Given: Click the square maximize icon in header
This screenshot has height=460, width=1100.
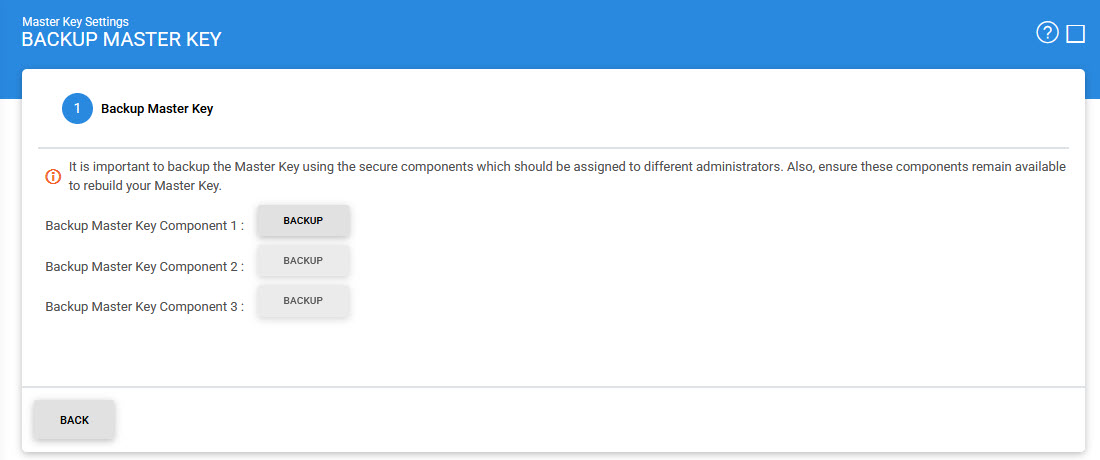Looking at the screenshot, I should click(1076, 34).
